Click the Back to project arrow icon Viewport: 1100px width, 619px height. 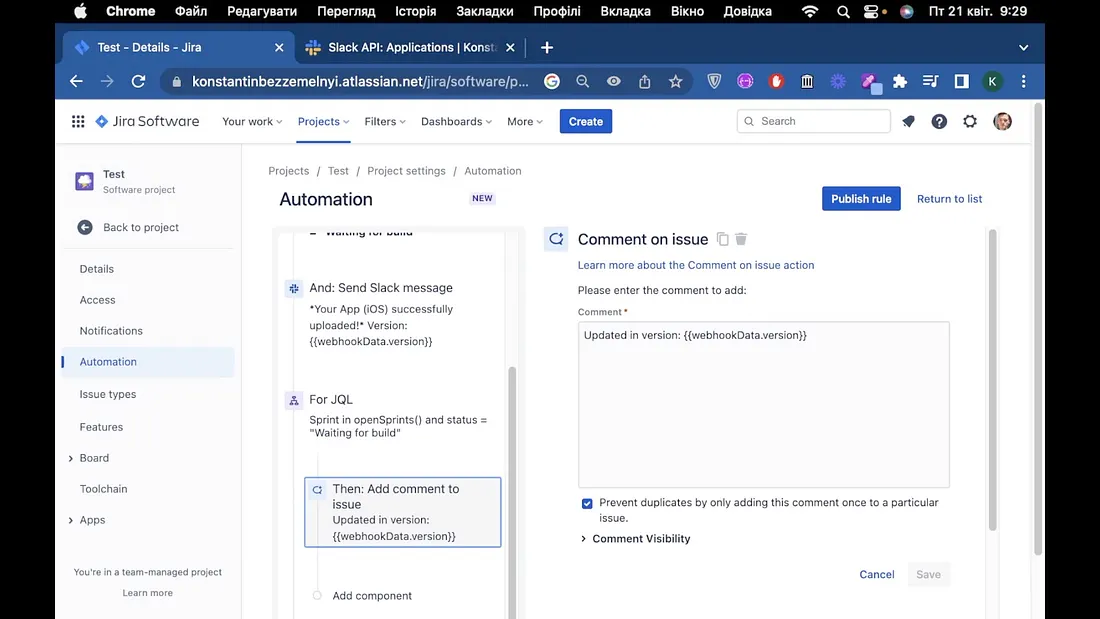click(x=85, y=227)
